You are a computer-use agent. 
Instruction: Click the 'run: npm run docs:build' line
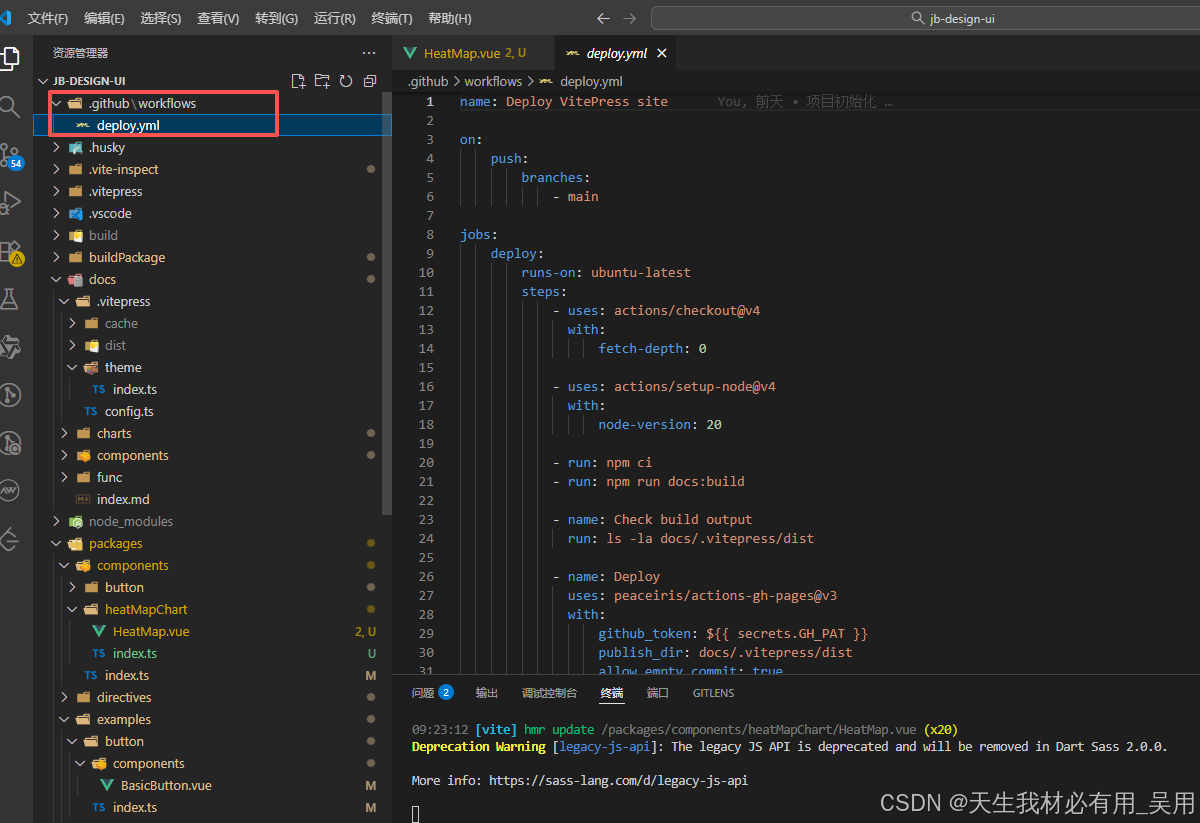[656, 481]
